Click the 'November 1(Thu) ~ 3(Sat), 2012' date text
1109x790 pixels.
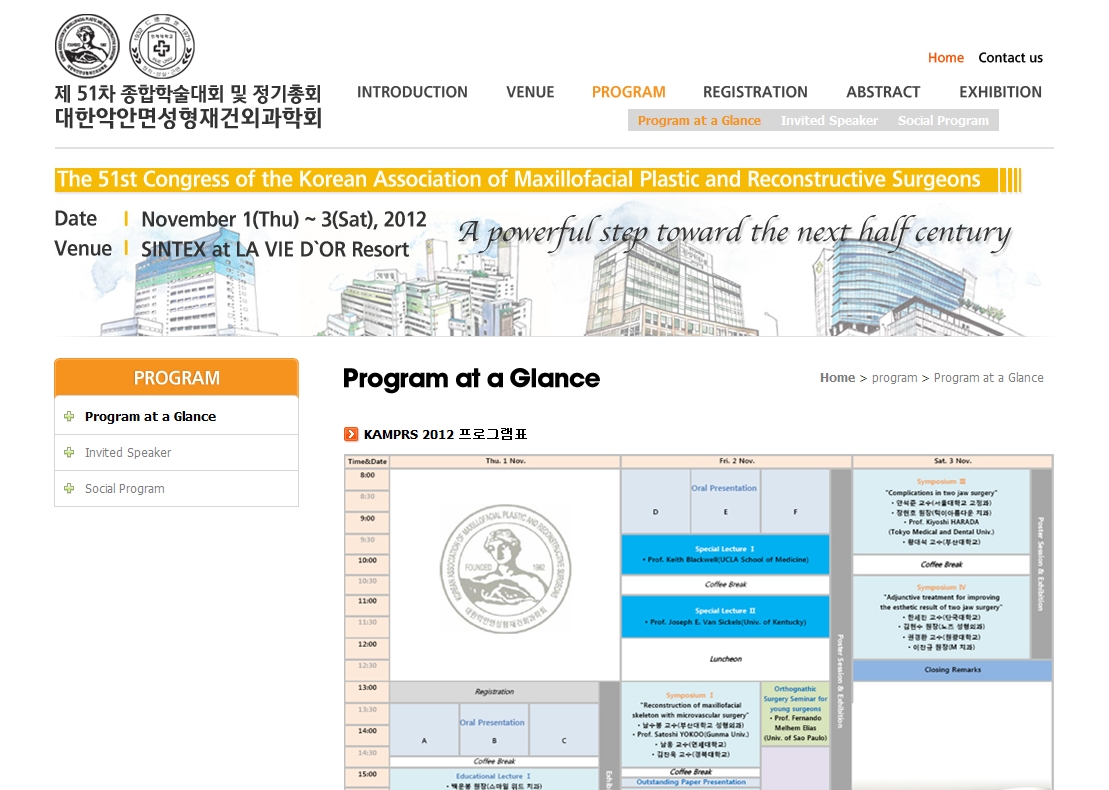[284, 219]
